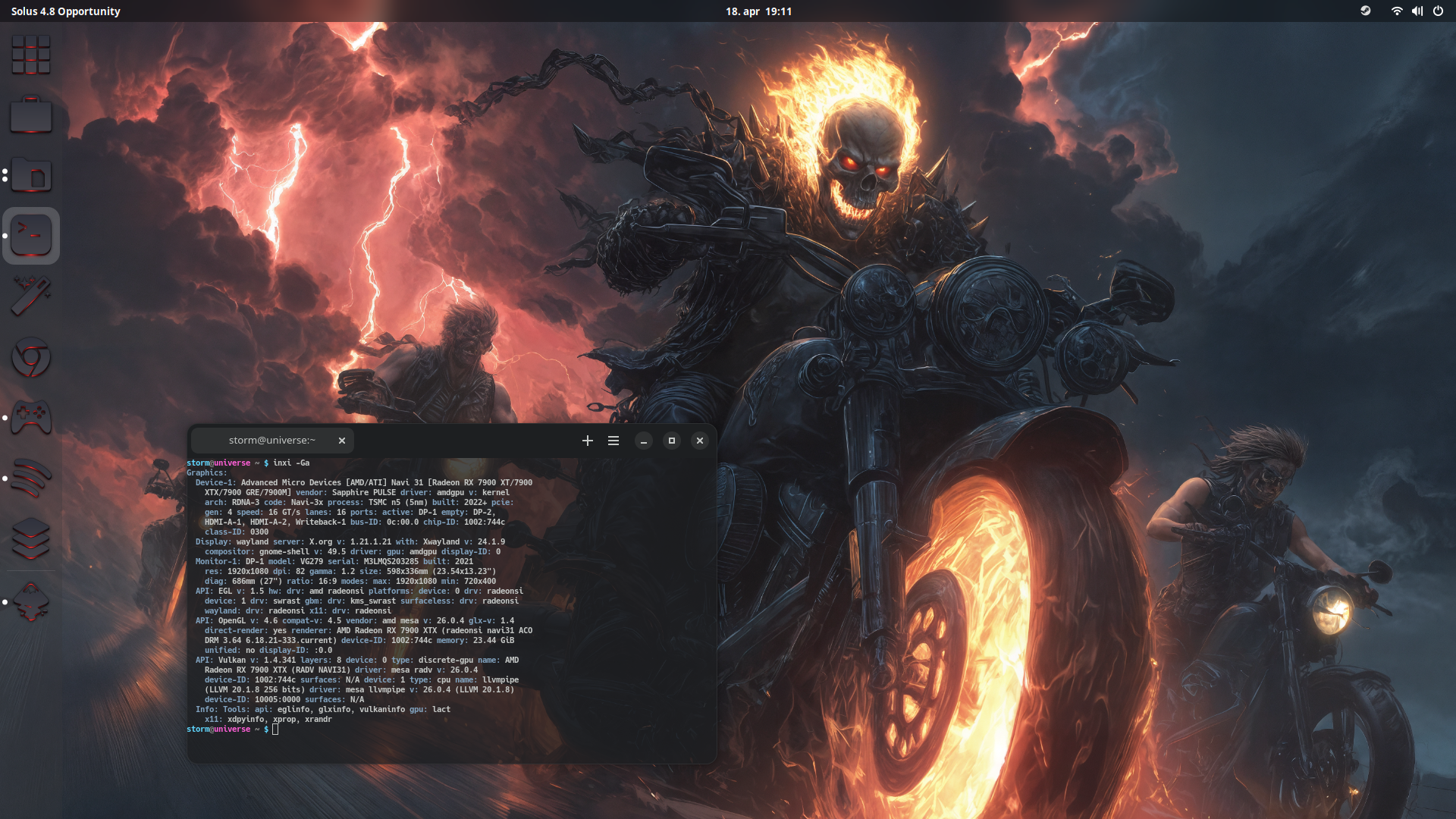Click the 'Info:' label in terminal
The height and width of the screenshot is (819, 1456).
coord(207,709)
